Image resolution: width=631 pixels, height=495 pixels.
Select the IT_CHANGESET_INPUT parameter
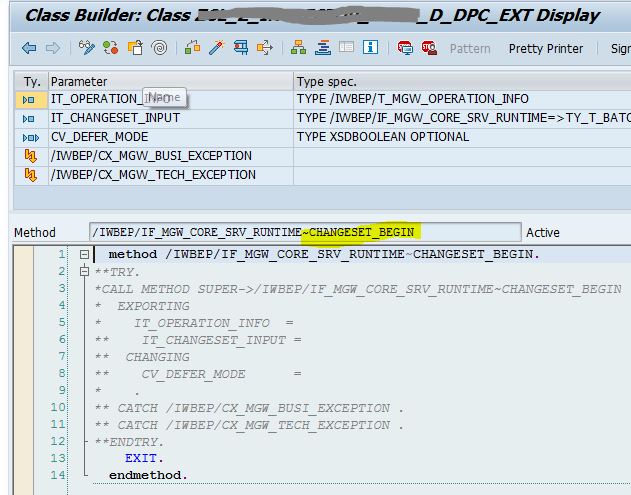[112, 118]
